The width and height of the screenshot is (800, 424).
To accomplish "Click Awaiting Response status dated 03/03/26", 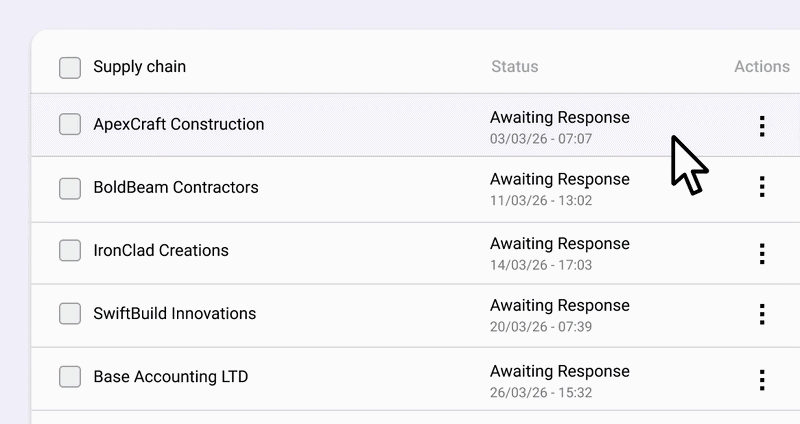I will (559, 118).
